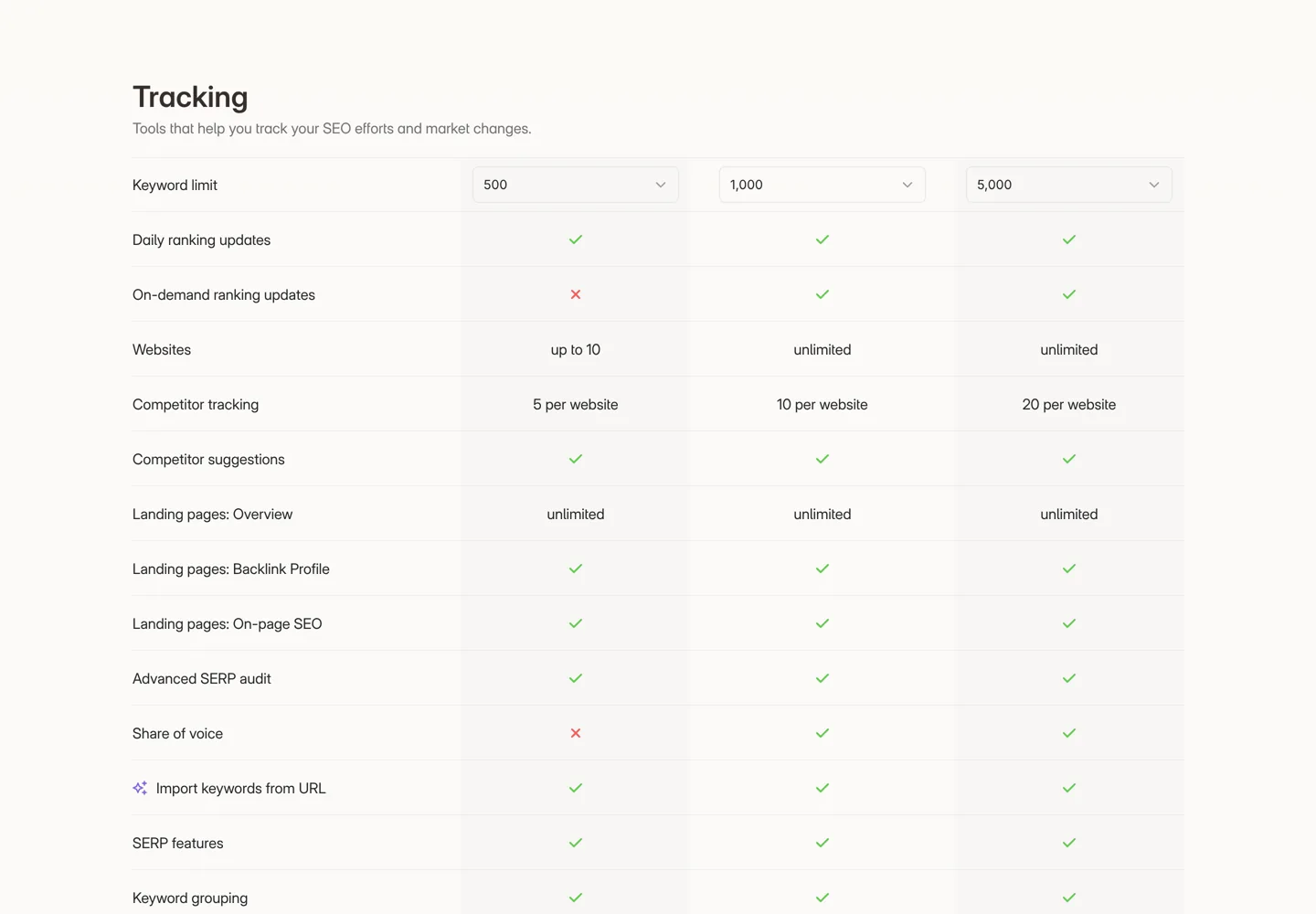Click the 'up to 10' websites value
1316x914 pixels.
point(576,349)
